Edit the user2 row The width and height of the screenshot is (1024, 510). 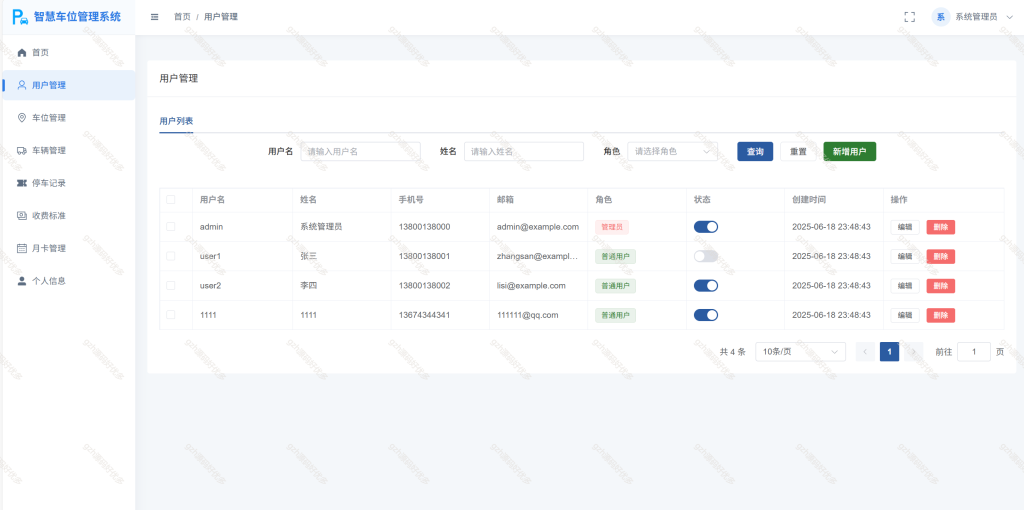tap(905, 286)
